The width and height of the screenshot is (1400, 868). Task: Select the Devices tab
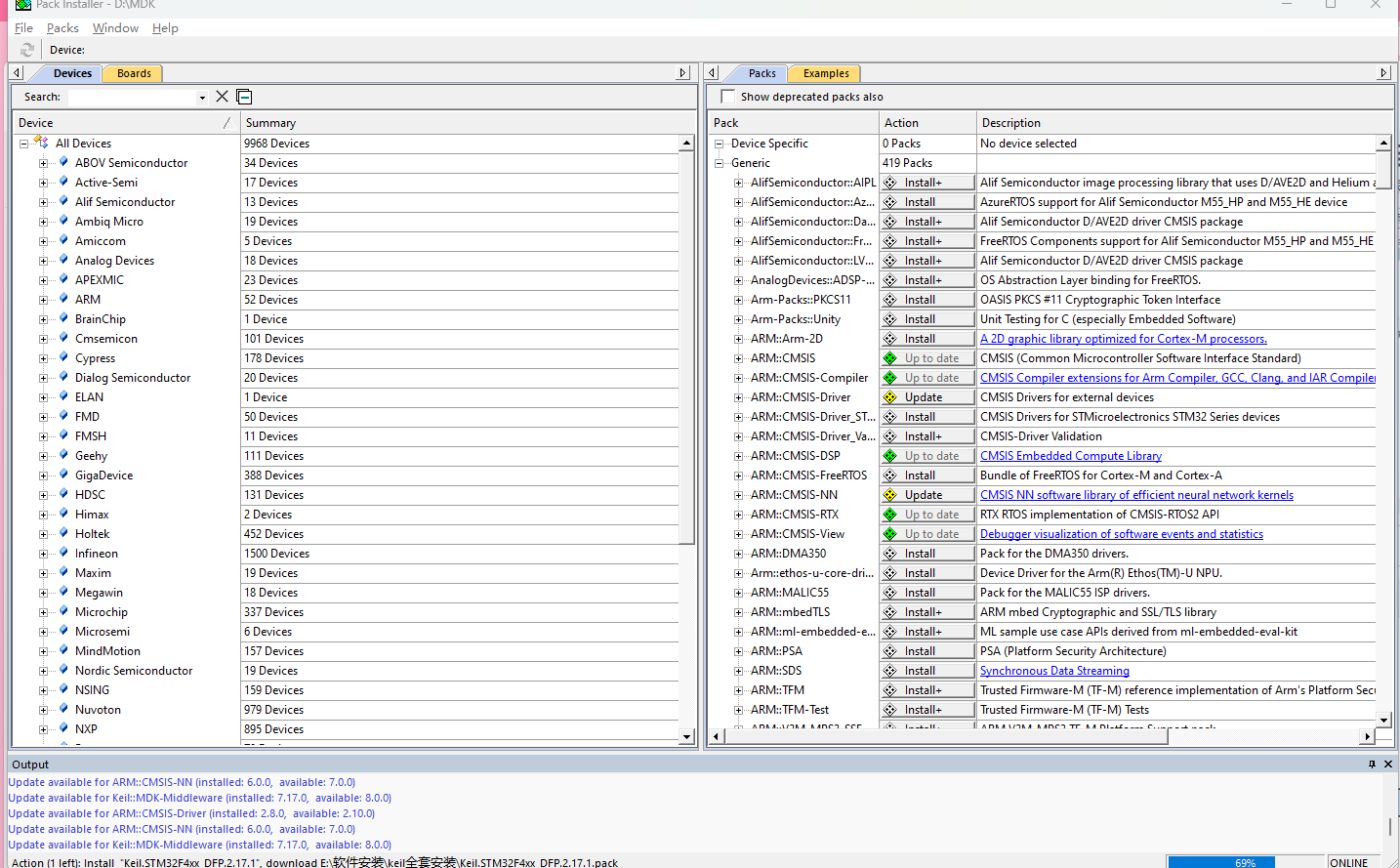coord(72,73)
